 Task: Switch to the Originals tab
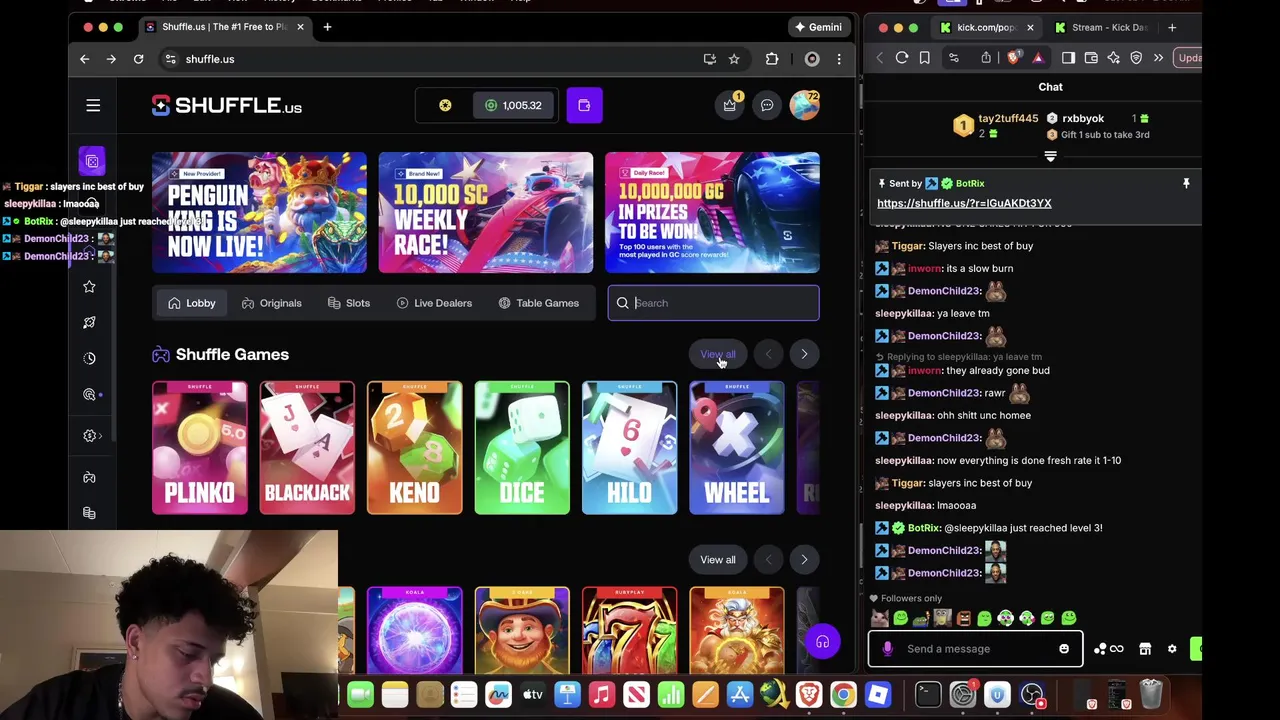271,303
